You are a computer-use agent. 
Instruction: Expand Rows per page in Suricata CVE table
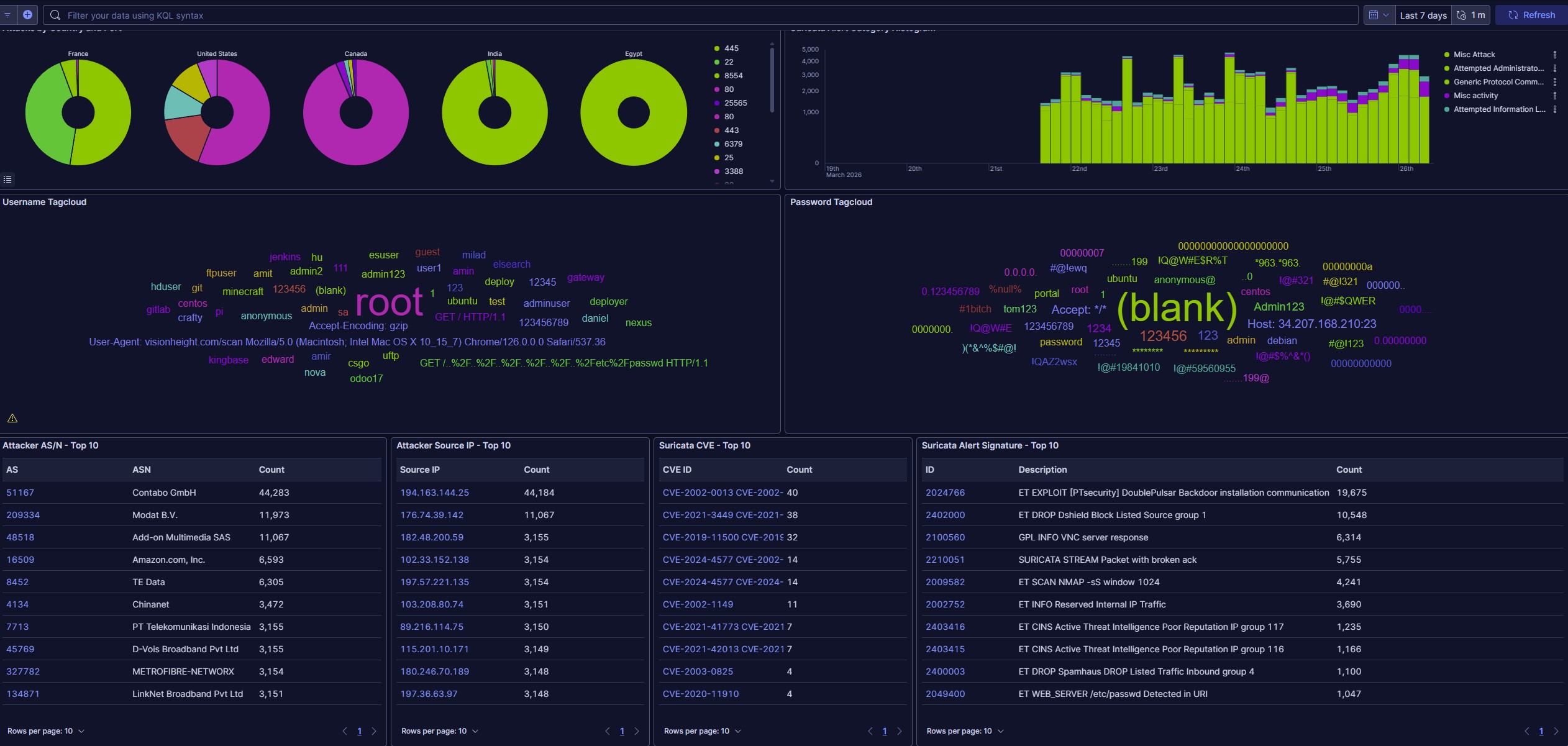[703, 731]
